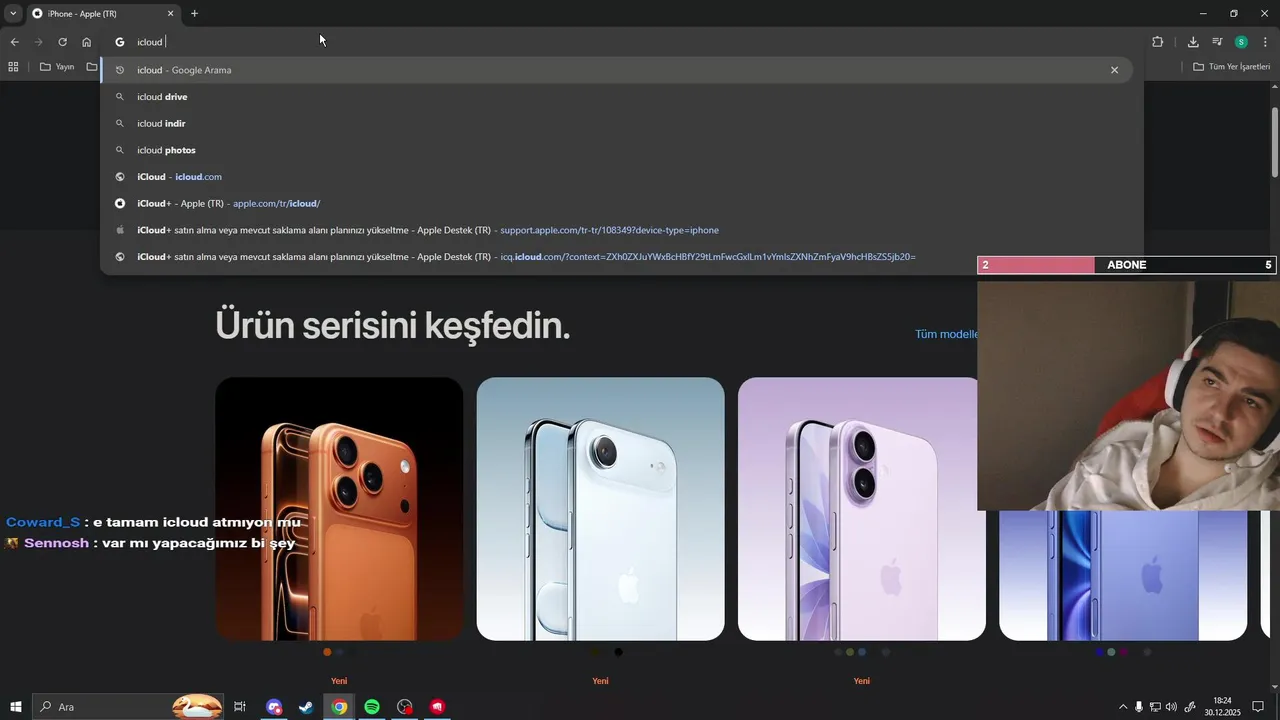
Task: Pick the black color swatch under second iPhone
Action: click(x=618, y=652)
